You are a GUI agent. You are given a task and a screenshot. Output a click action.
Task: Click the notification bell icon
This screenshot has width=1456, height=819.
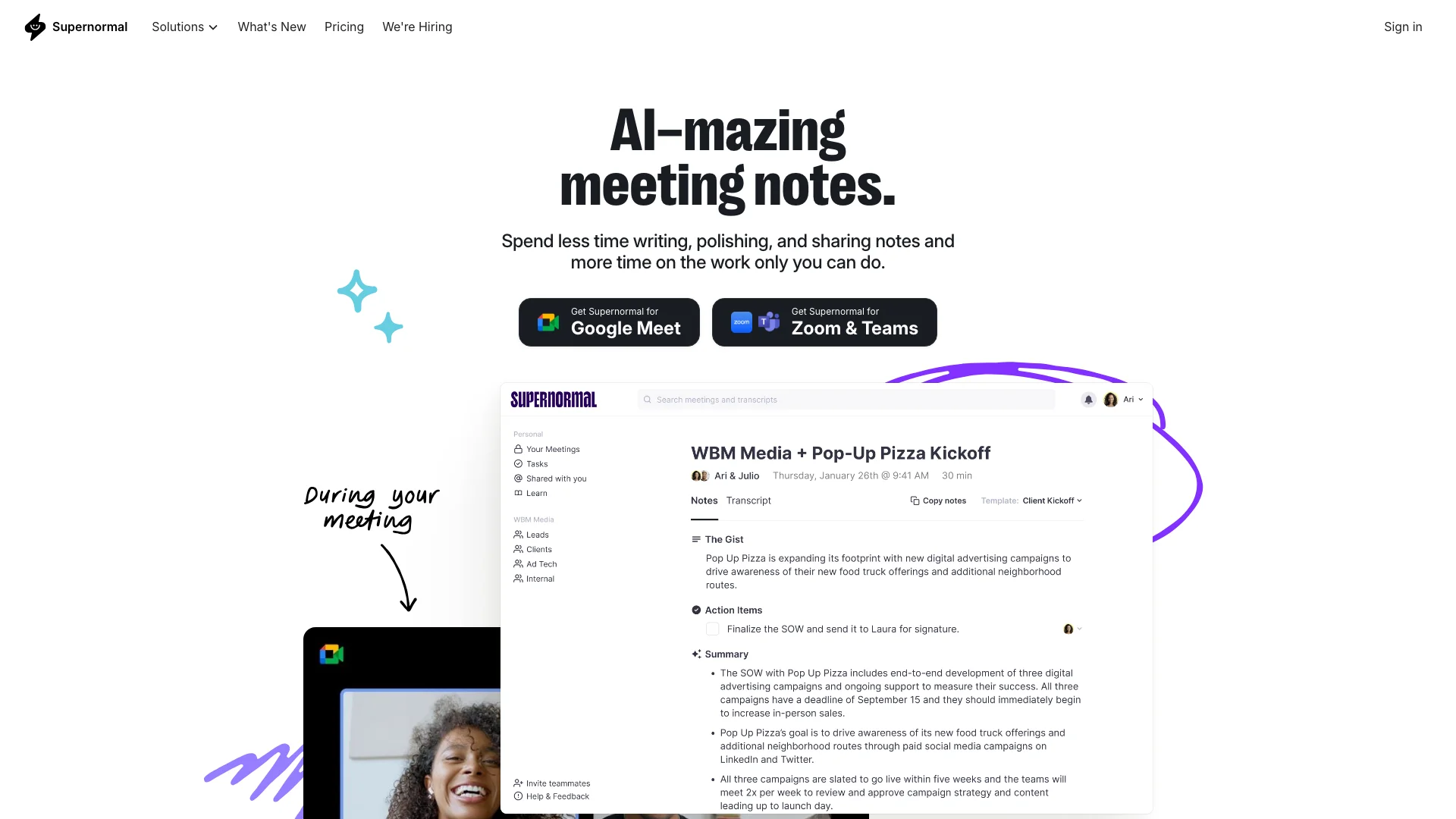(x=1088, y=399)
